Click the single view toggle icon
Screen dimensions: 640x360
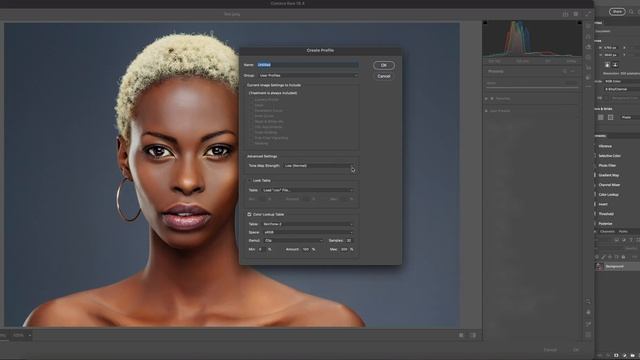pyautogui.click(x=461, y=335)
